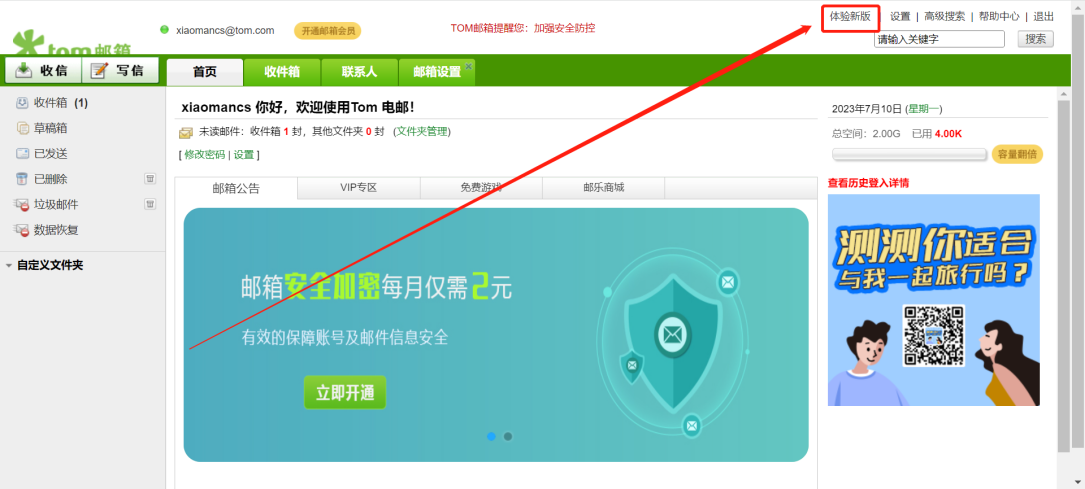Viewport: 1085px width, 489px height.
Task: Click the 立即开通 green button
Action: 345,393
